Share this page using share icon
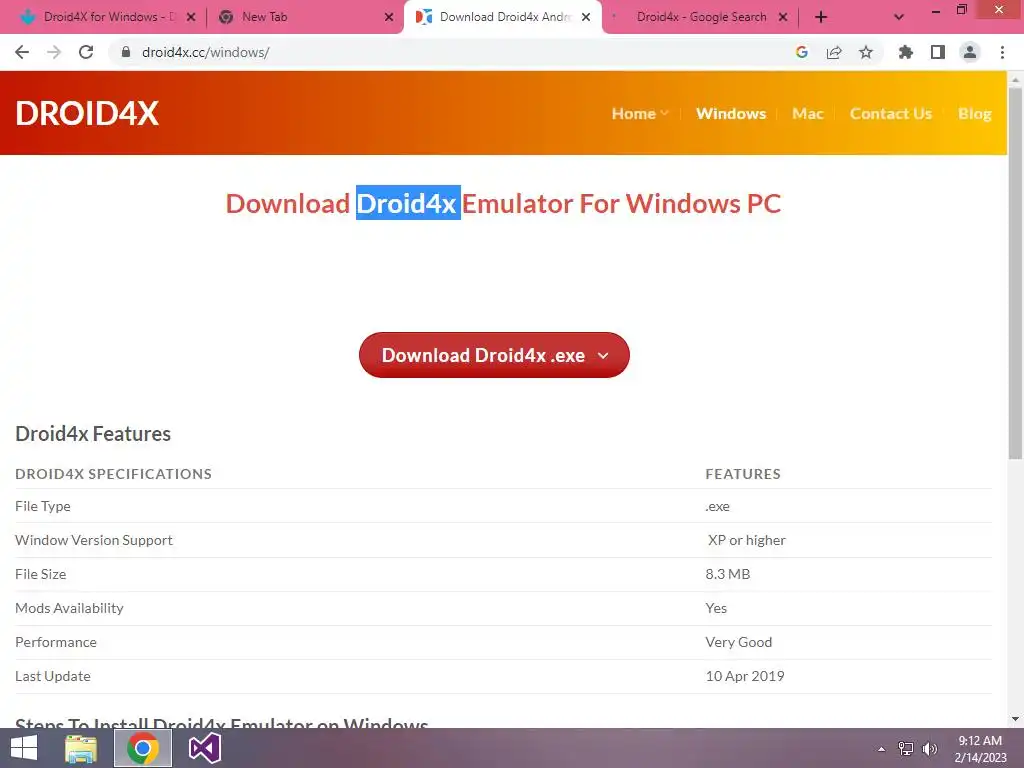This screenshot has height=768, width=1024. [834, 52]
